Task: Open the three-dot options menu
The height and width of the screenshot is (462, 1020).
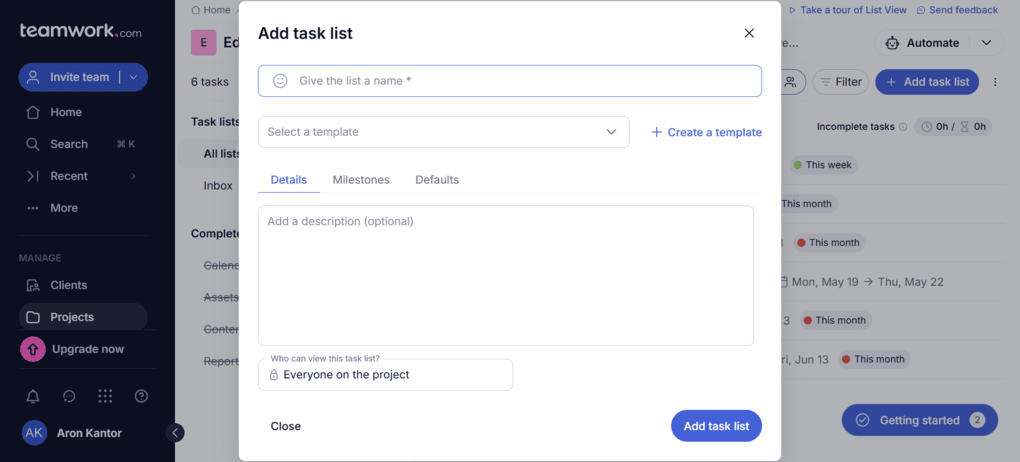Action: point(995,82)
